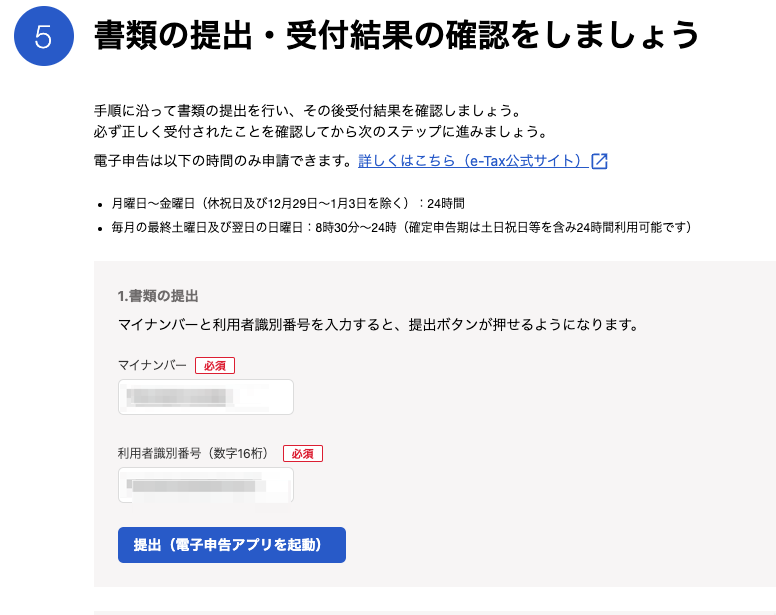The height and width of the screenshot is (615, 776).
Task: Click the 手順に沿って書類の提出を行い sentence
Action: point(307,110)
